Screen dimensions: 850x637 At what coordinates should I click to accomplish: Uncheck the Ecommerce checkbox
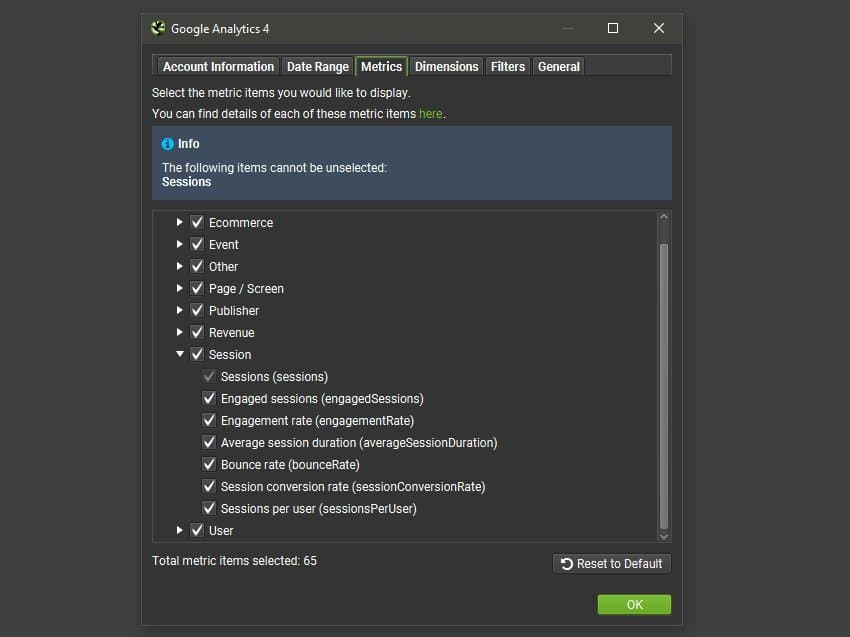pyautogui.click(x=197, y=222)
